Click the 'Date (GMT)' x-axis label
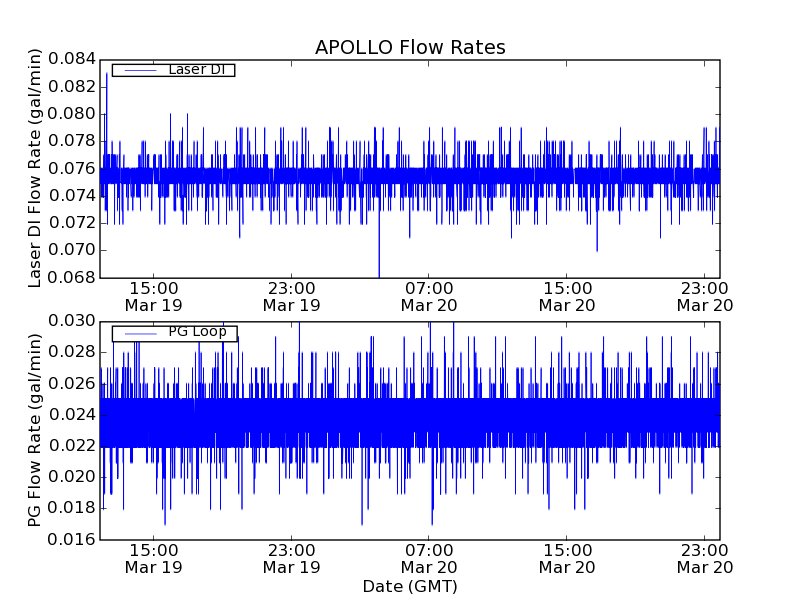 tap(410, 587)
